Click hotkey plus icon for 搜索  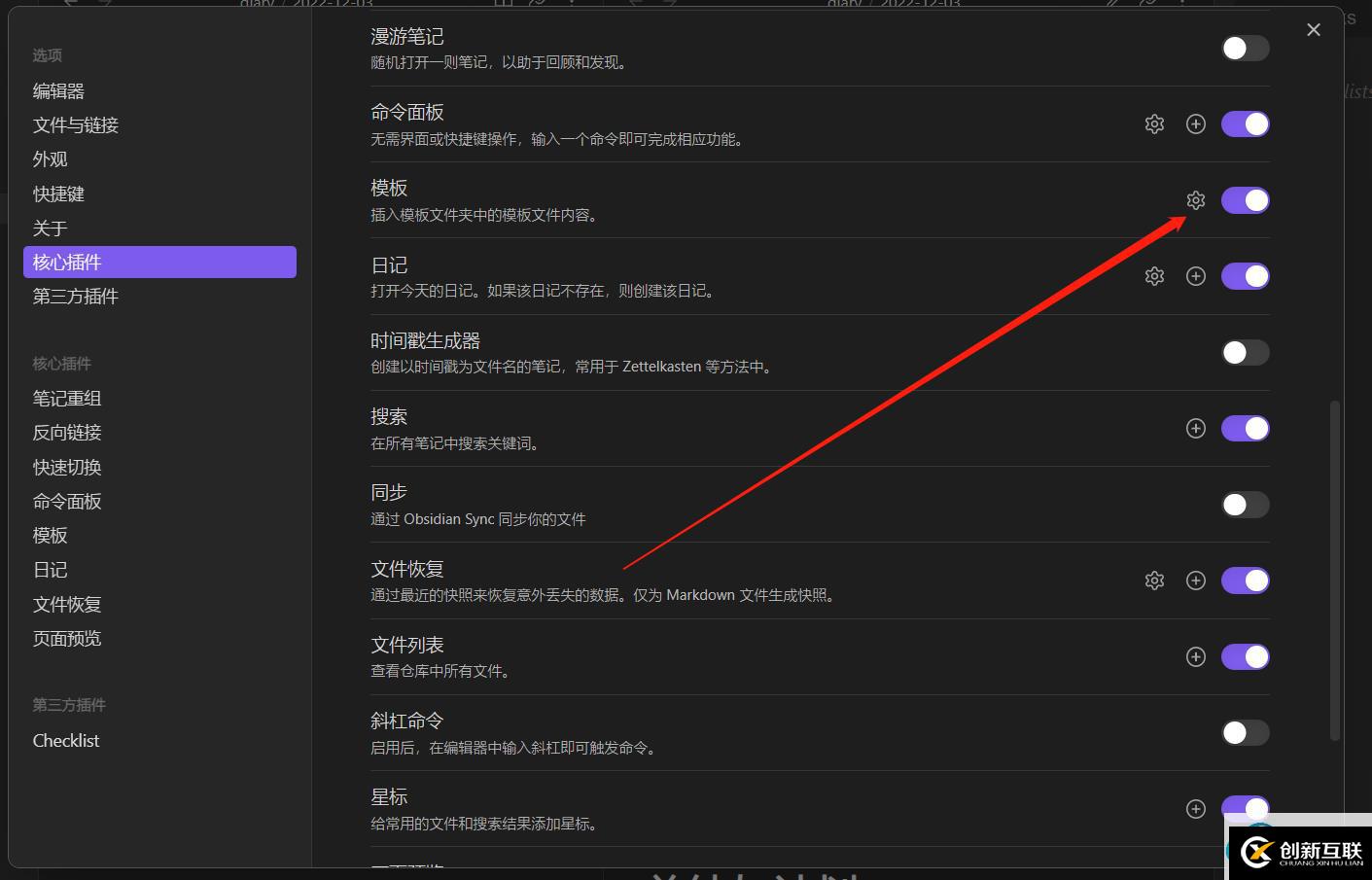tap(1196, 429)
